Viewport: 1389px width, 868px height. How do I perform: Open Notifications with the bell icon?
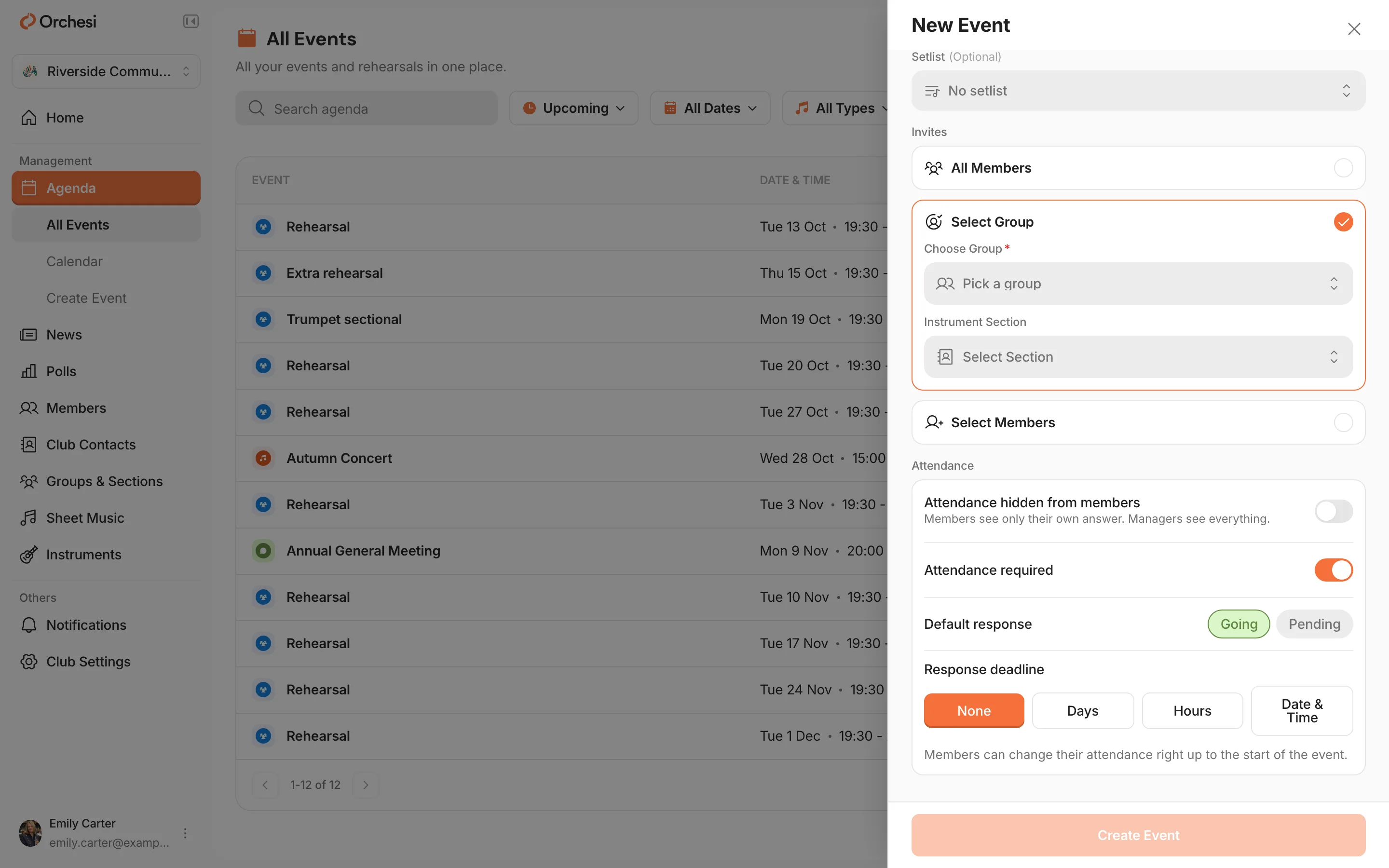click(106, 625)
